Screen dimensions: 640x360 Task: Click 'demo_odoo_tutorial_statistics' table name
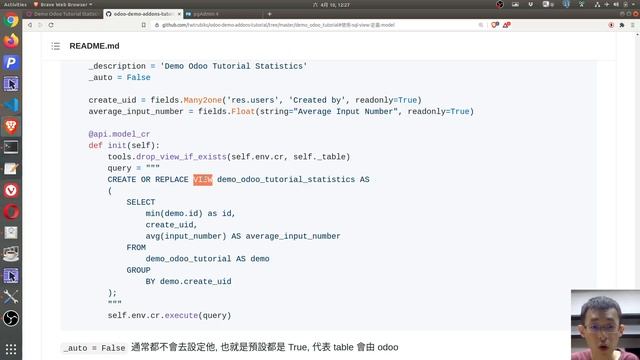tap(286, 180)
